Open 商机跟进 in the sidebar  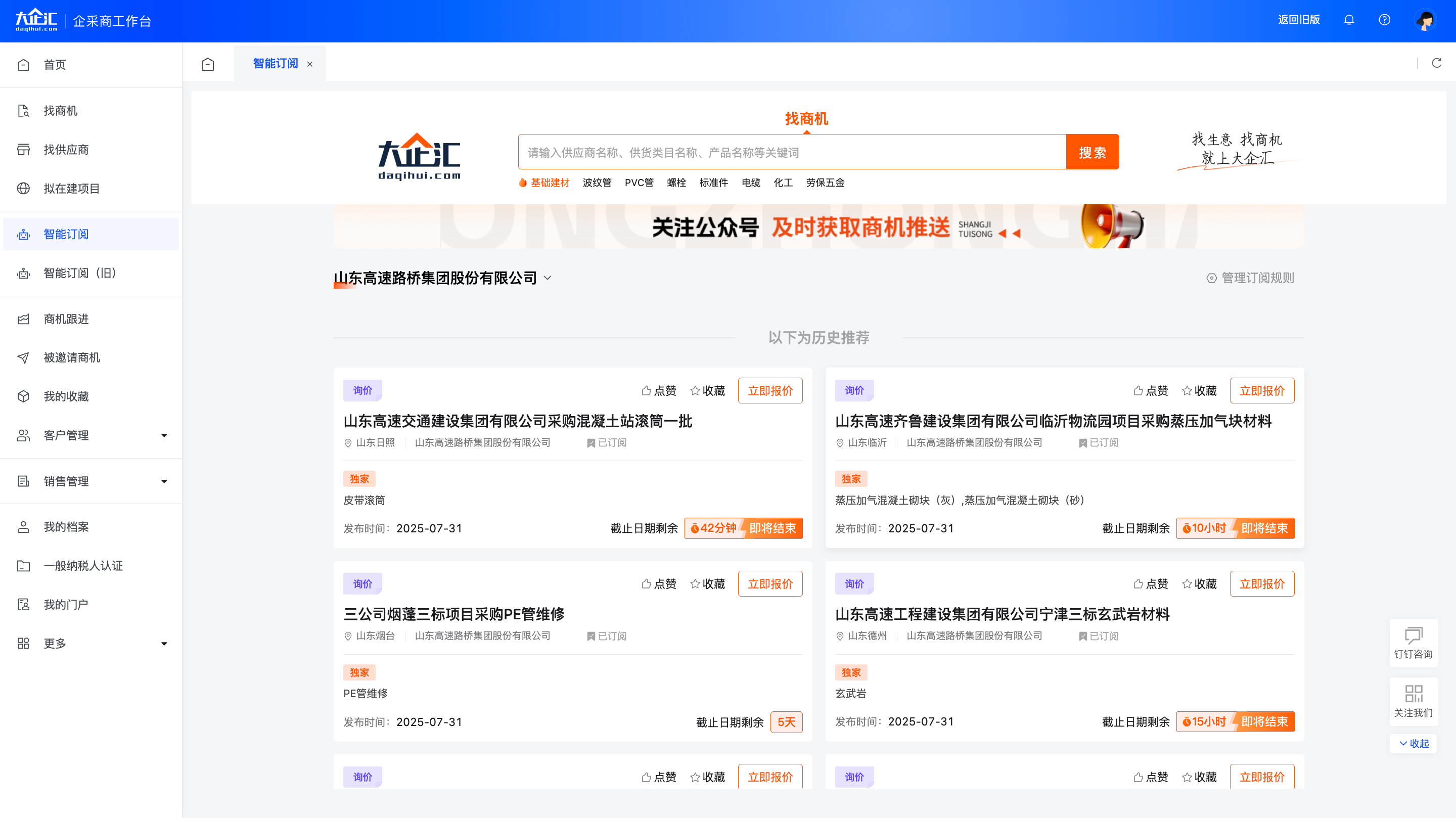click(x=91, y=320)
